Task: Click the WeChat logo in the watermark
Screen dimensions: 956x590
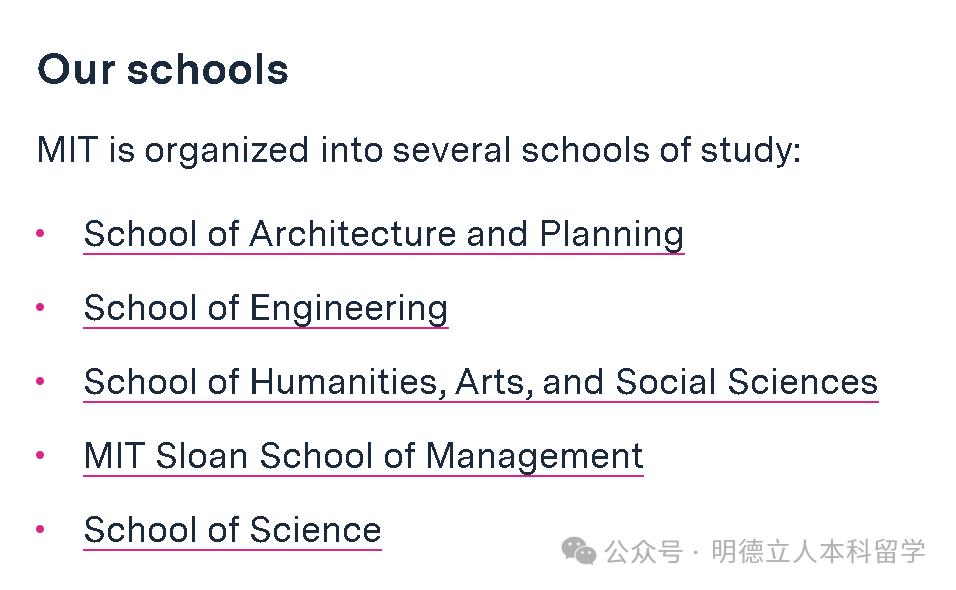Action: (x=578, y=550)
